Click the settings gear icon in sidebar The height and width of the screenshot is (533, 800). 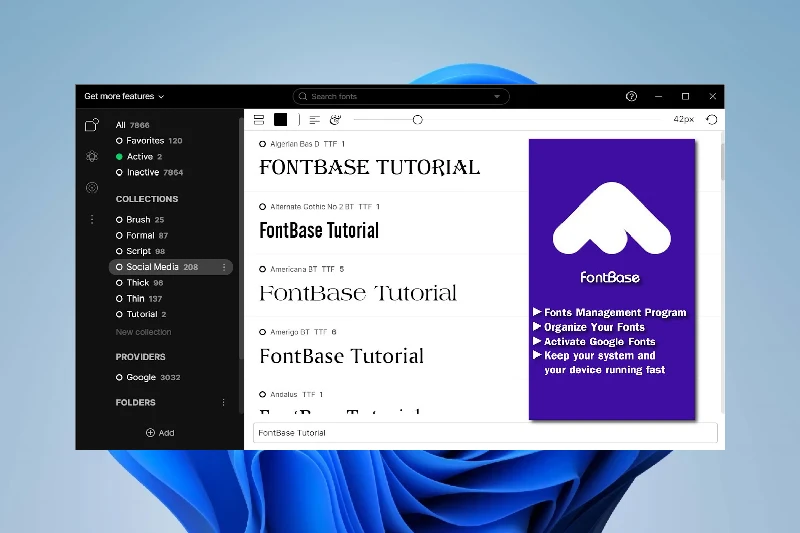pos(92,156)
